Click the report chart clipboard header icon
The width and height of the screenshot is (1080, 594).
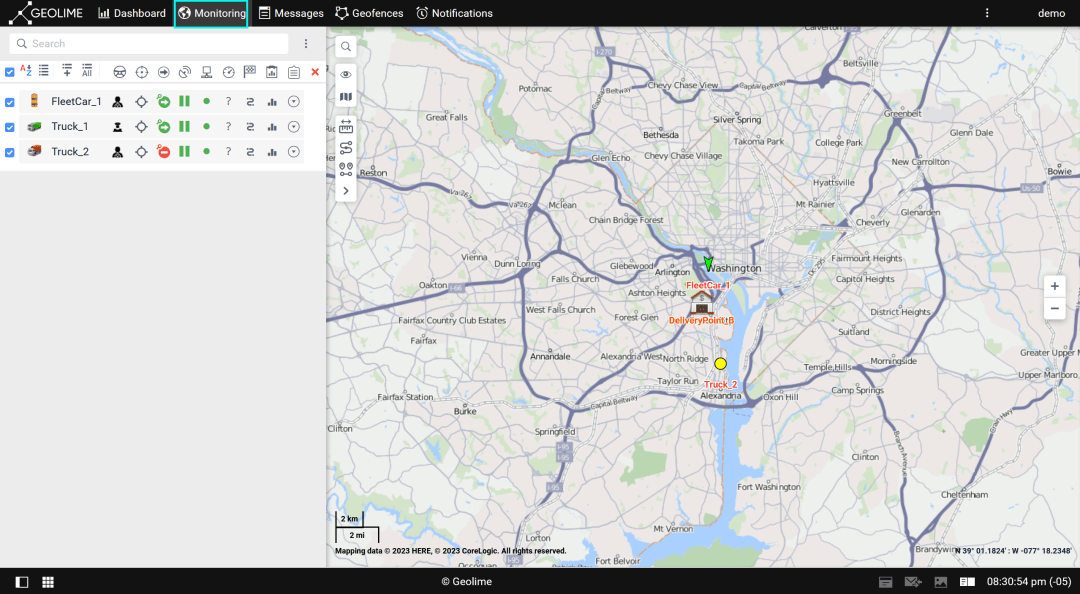272,72
